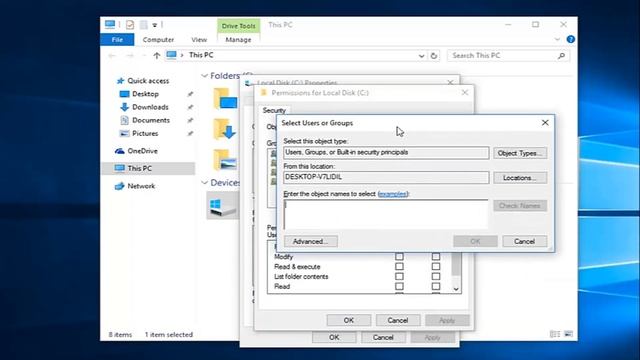Click the Advanced button in Select Users dialog
640x360 pixels.
pyautogui.click(x=311, y=241)
